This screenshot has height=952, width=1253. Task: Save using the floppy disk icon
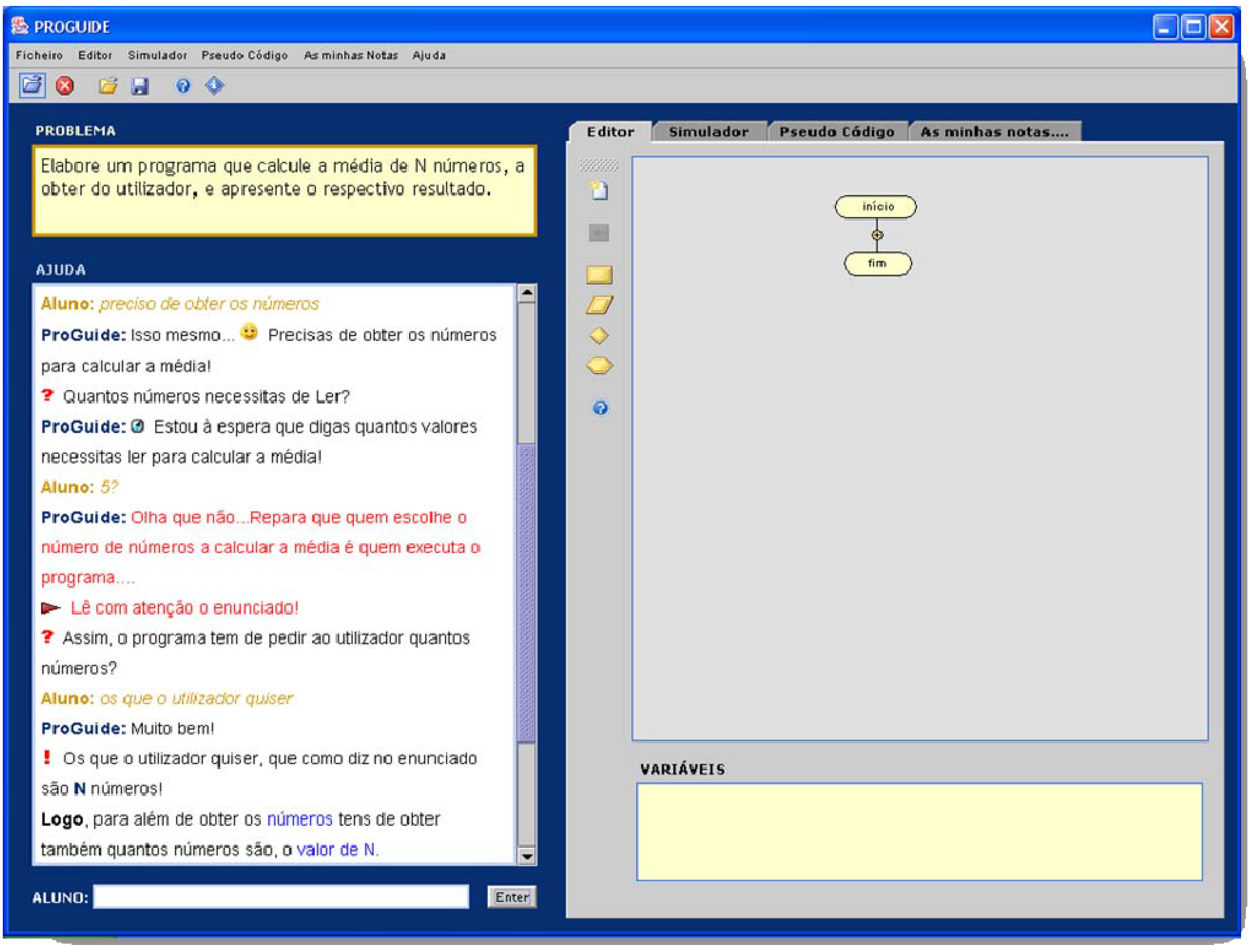139,86
